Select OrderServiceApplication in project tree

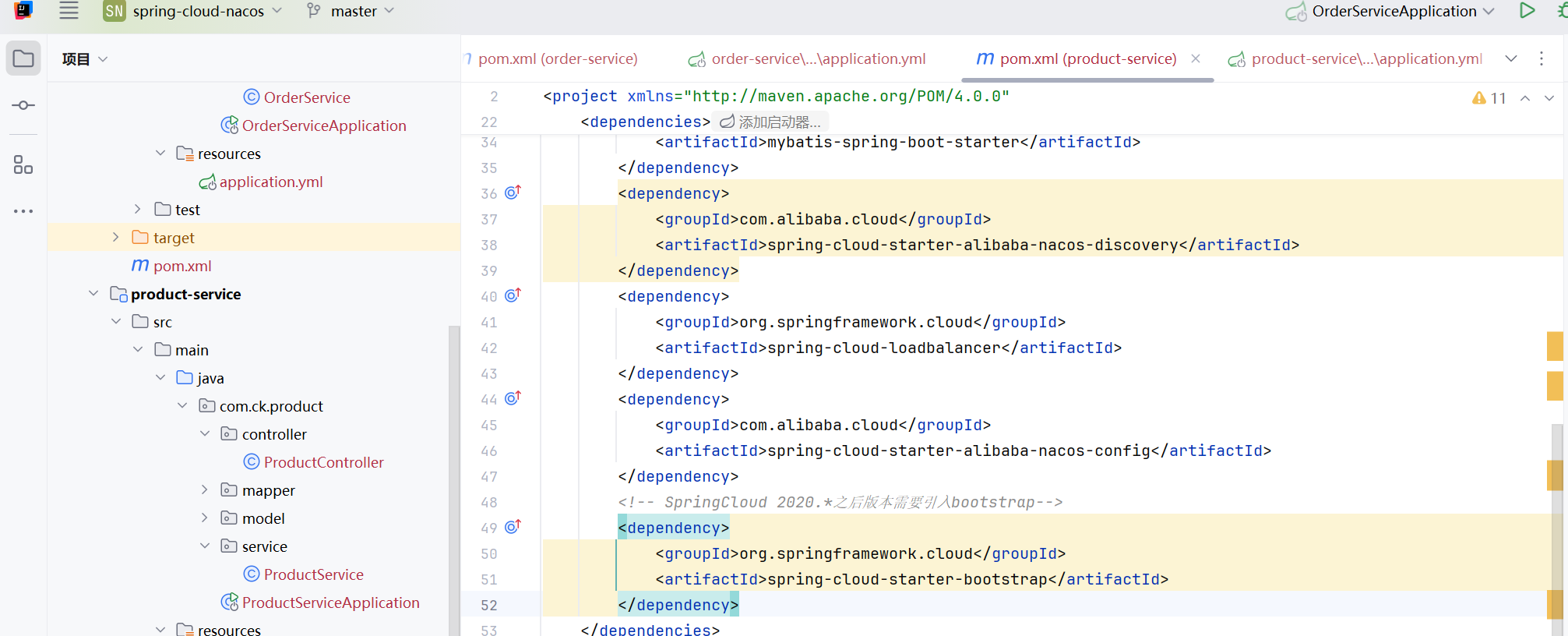click(324, 125)
